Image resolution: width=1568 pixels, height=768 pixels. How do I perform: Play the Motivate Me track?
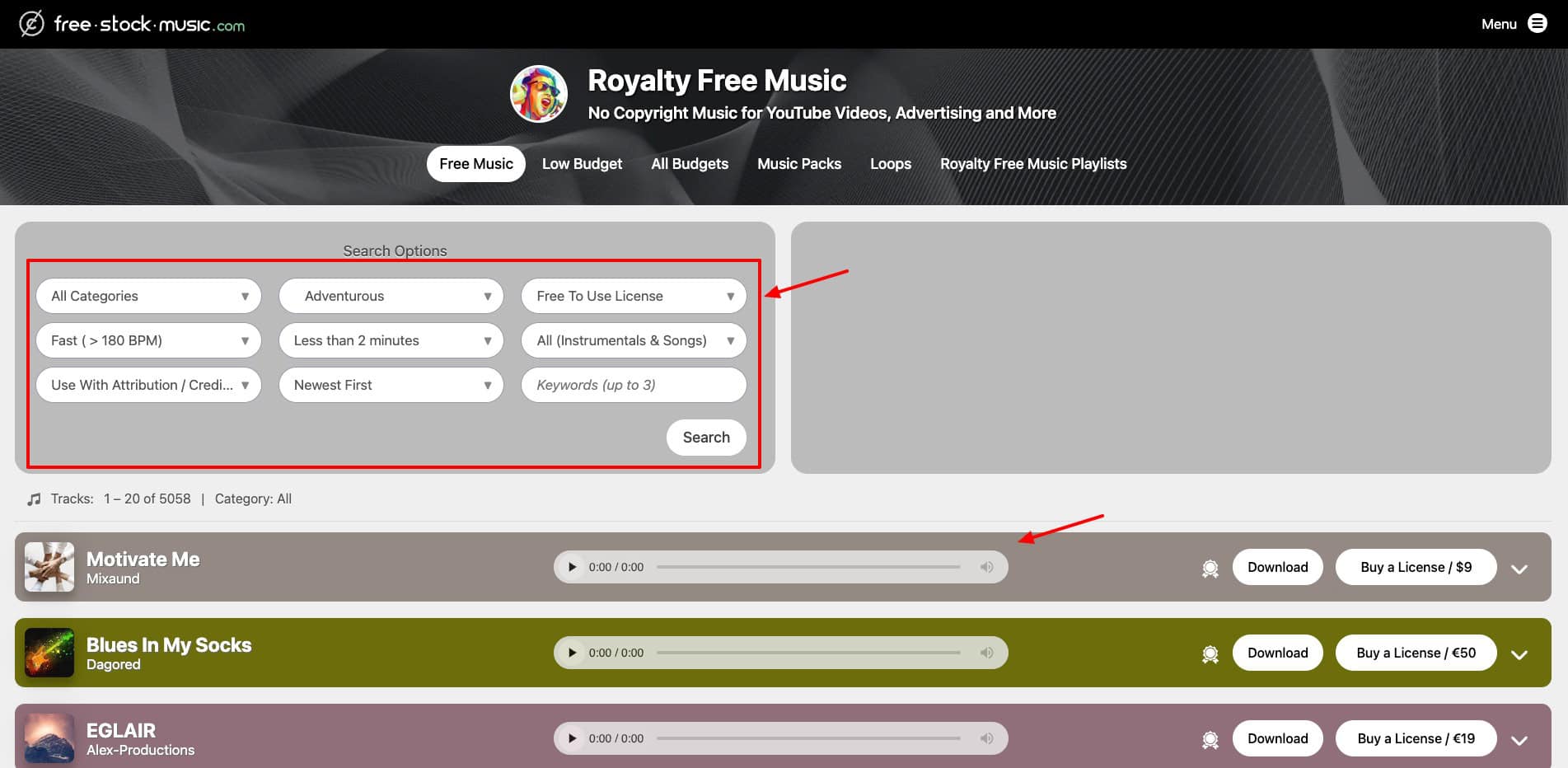point(572,567)
